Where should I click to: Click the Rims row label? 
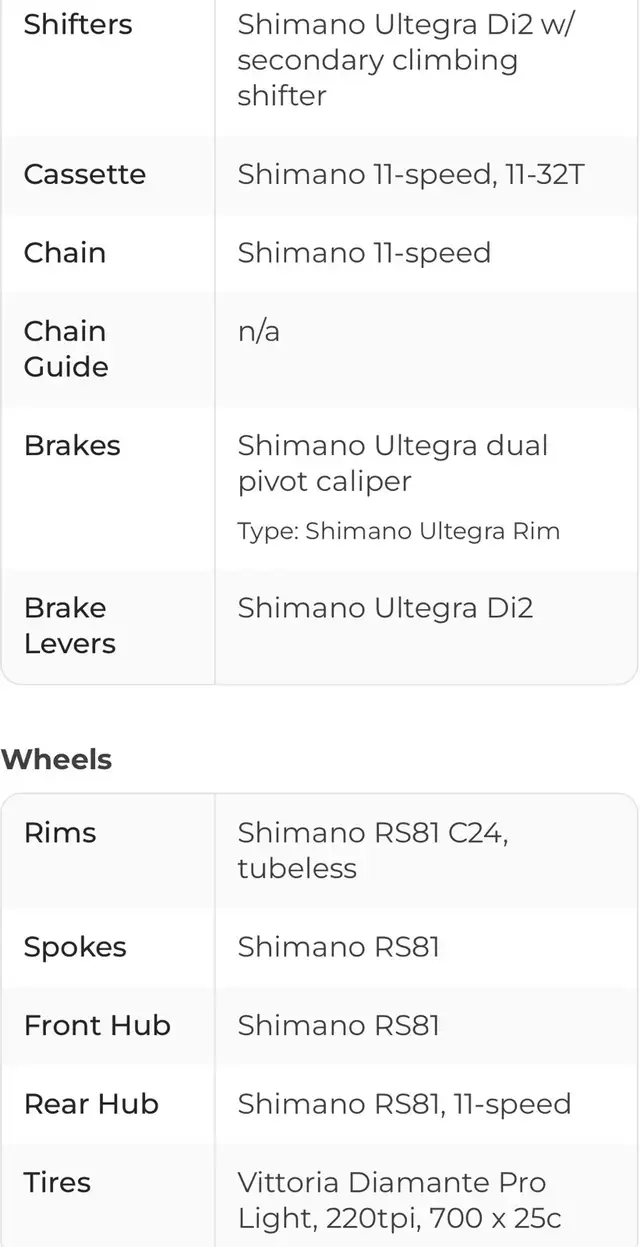[60, 832]
